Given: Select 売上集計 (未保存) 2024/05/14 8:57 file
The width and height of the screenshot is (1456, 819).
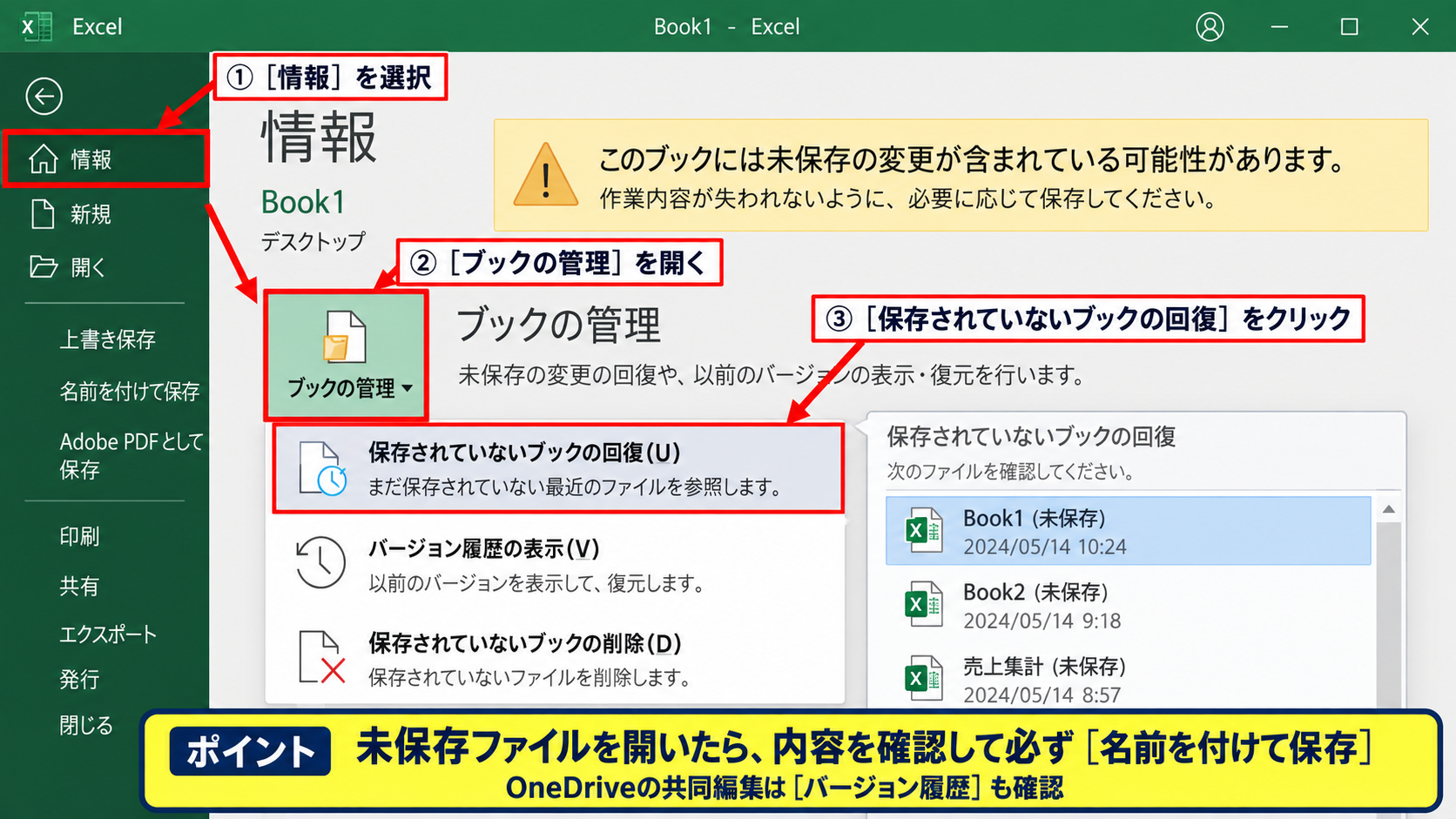Looking at the screenshot, I should [1129, 679].
